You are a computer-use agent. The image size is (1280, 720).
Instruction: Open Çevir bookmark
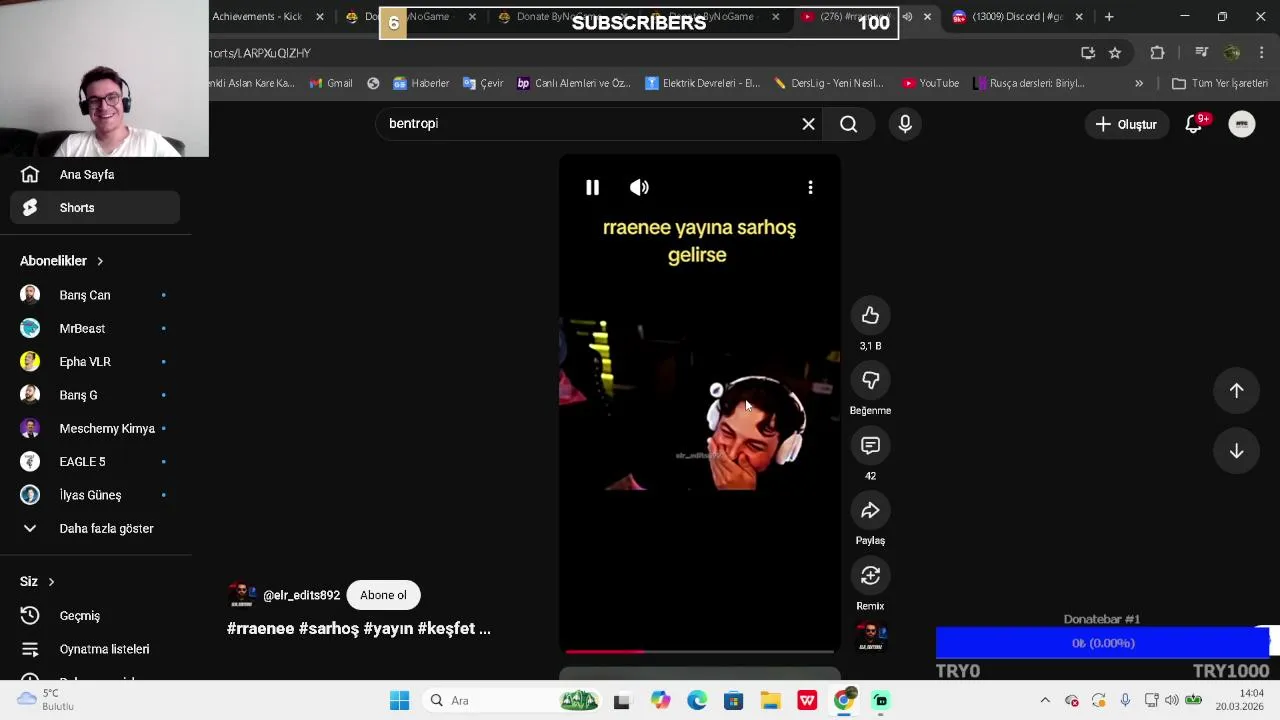pos(483,83)
